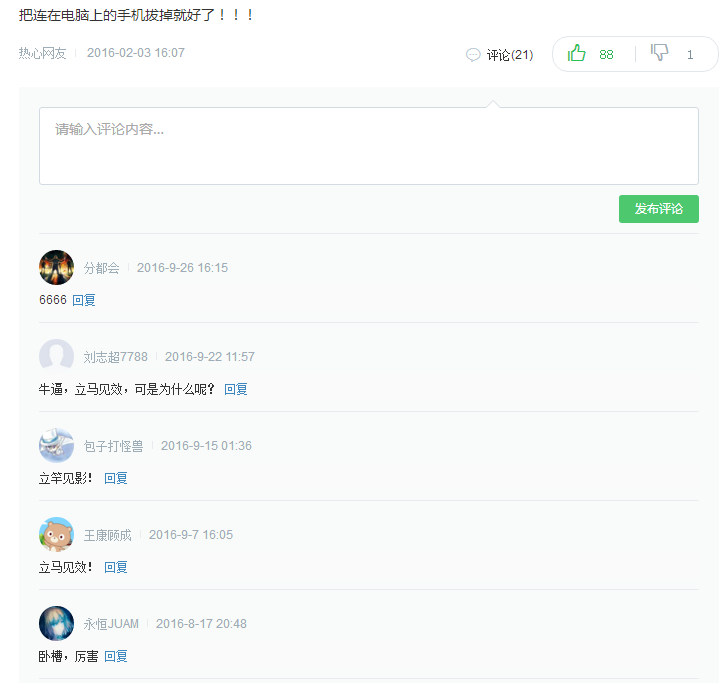Reply to 刘志超7788's comment
Viewport: 720px width, 683px height.
point(236,389)
